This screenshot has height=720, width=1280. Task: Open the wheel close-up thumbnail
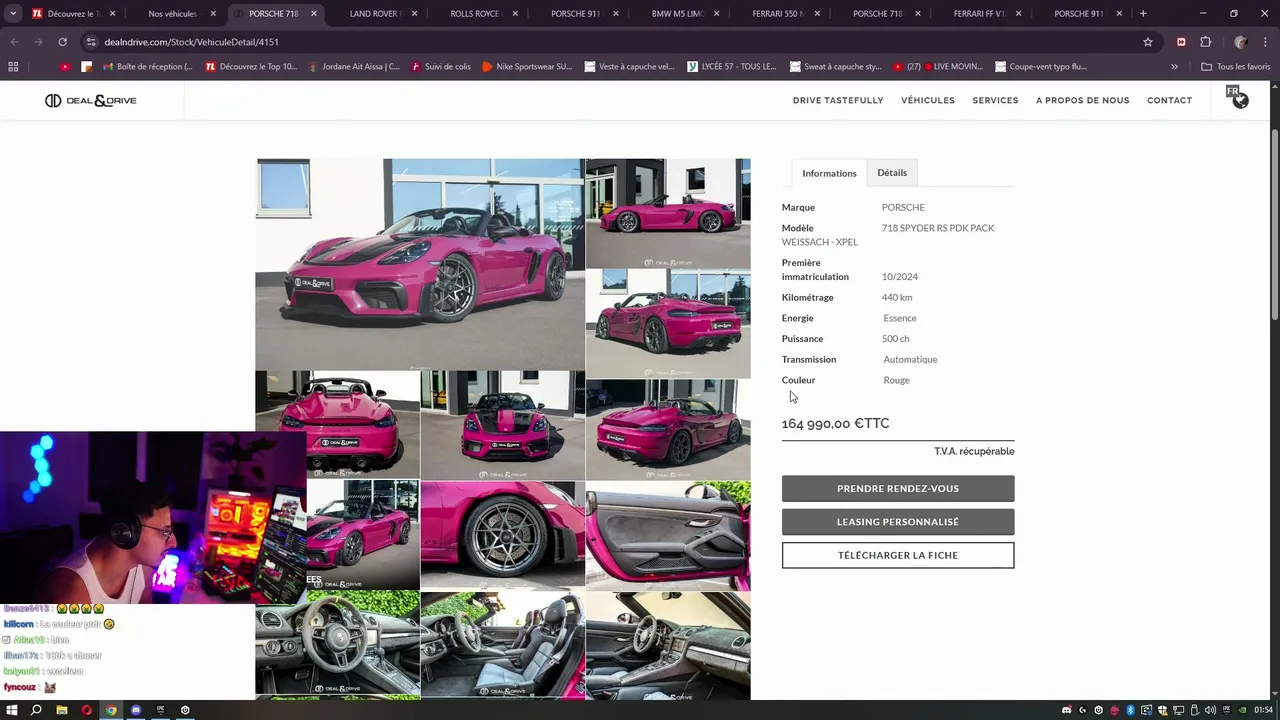(x=503, y=535)
